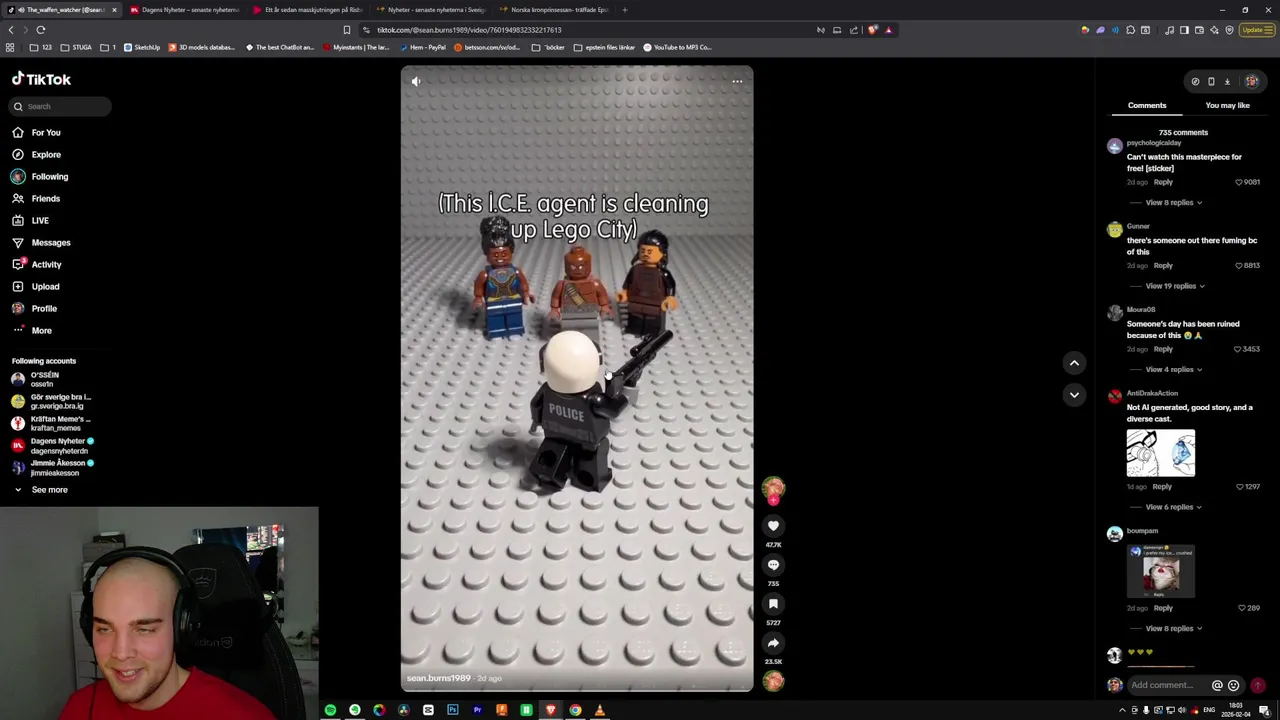1280x720 pixels.
Task: Open the video three-dots options menu
Action: pos(737,82)
